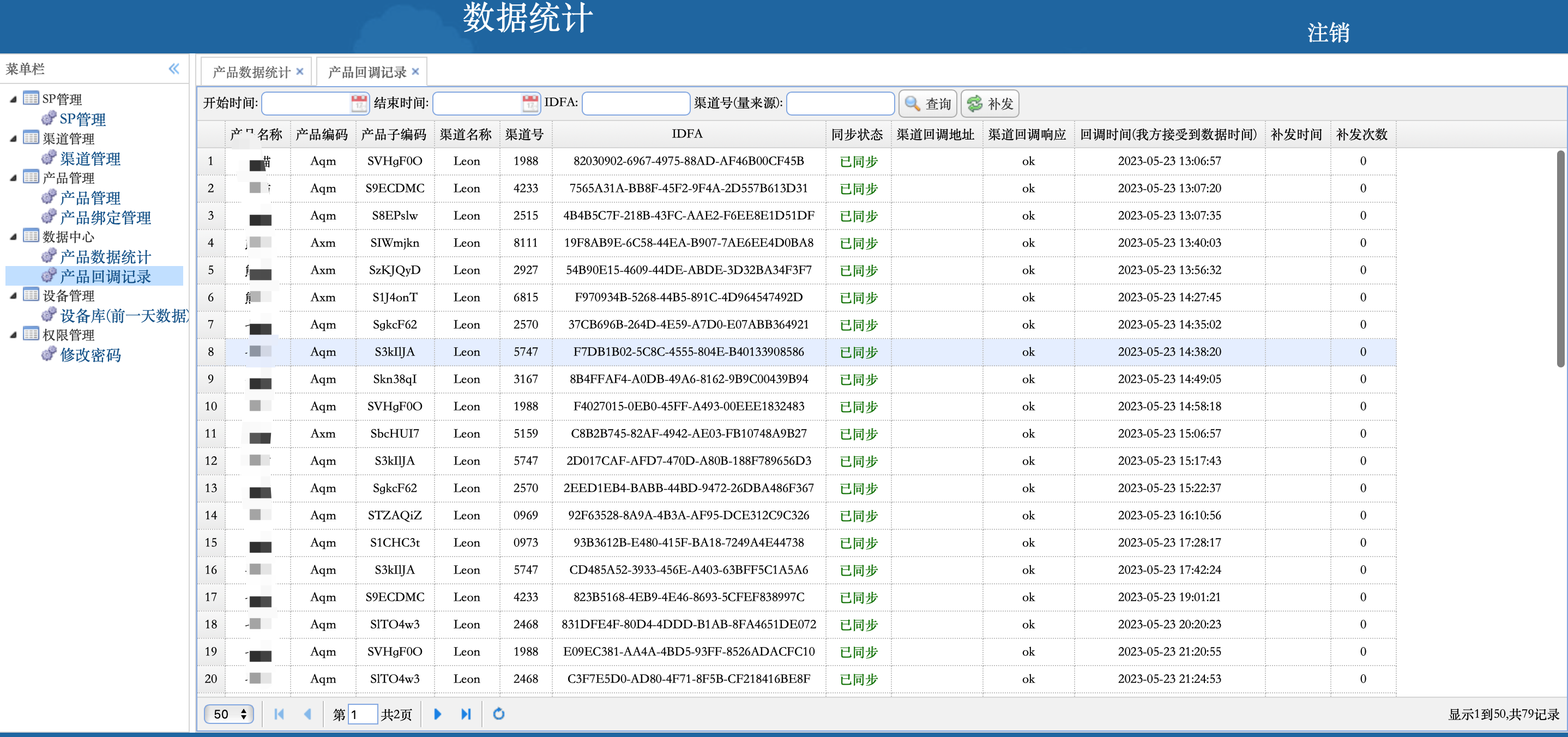Click gear icon beside SP管理 link

pyautogui.click(x=49, y=118)
